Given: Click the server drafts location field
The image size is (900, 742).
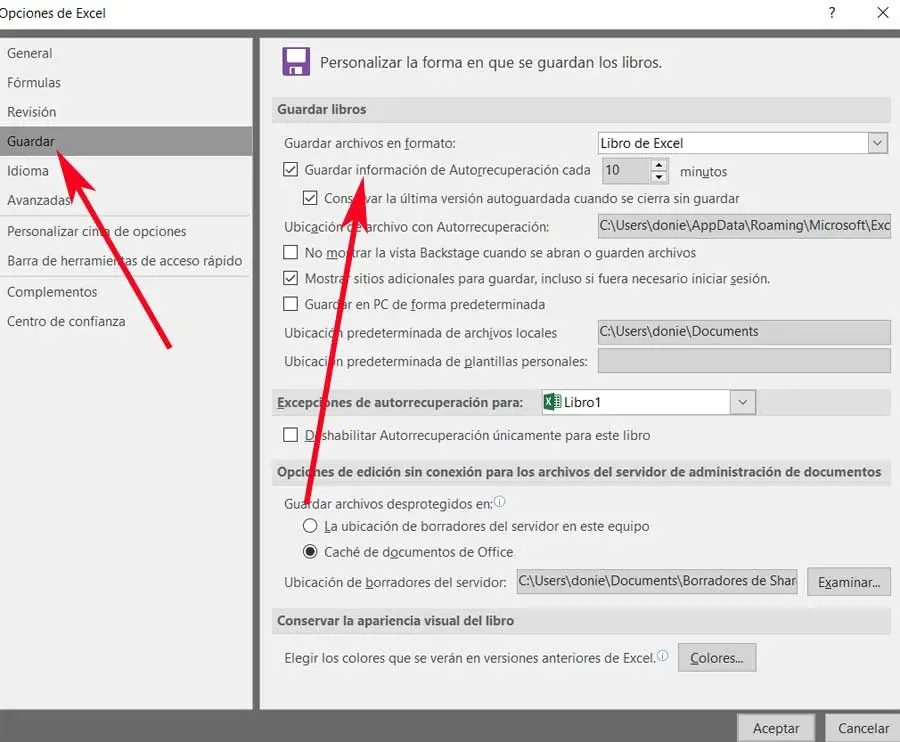Looking at the screenshot, I should pyautogui.click(x=657, y=581).
